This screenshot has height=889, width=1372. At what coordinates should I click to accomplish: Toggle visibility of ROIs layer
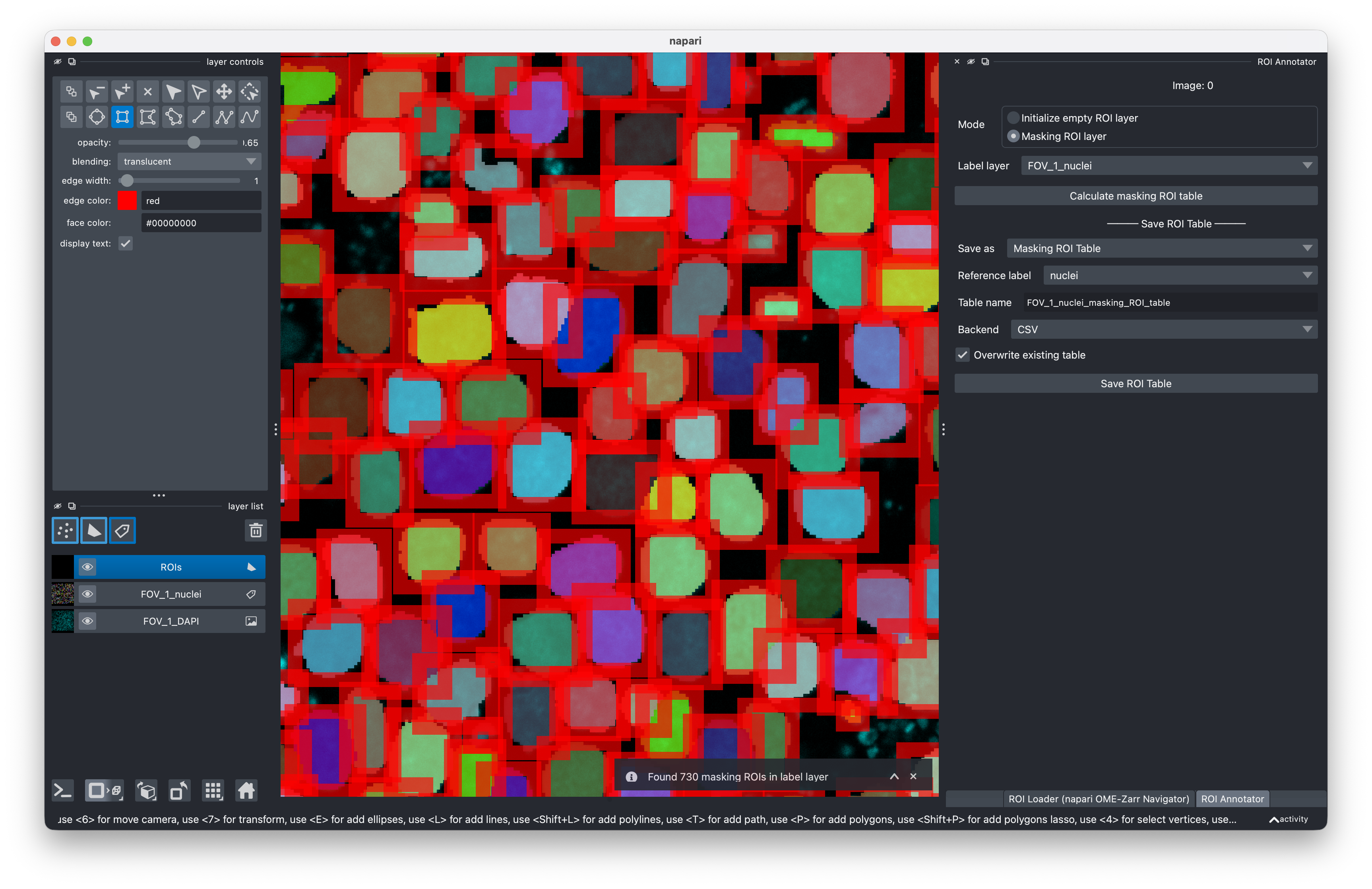click(87, 567)
